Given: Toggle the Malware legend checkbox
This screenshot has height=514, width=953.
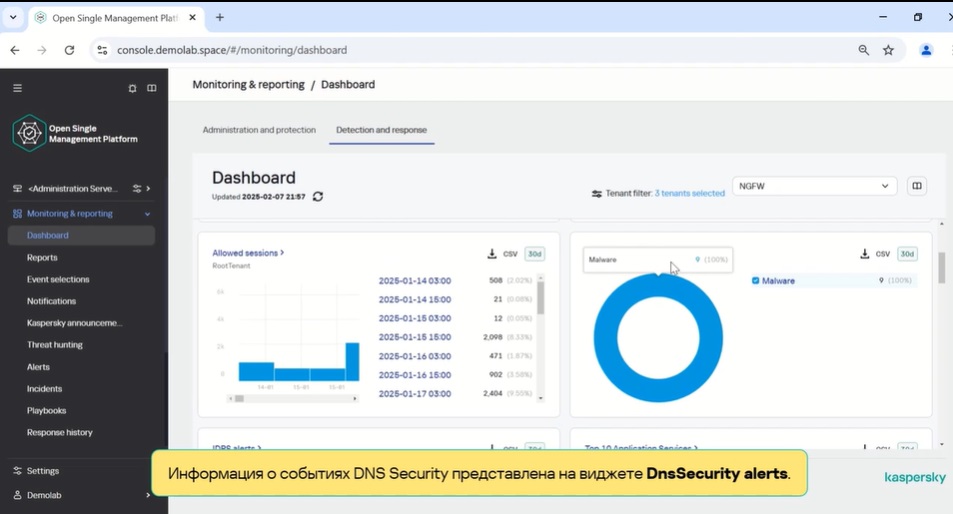Looking at the screenshot, I should [x=755, y=281].
